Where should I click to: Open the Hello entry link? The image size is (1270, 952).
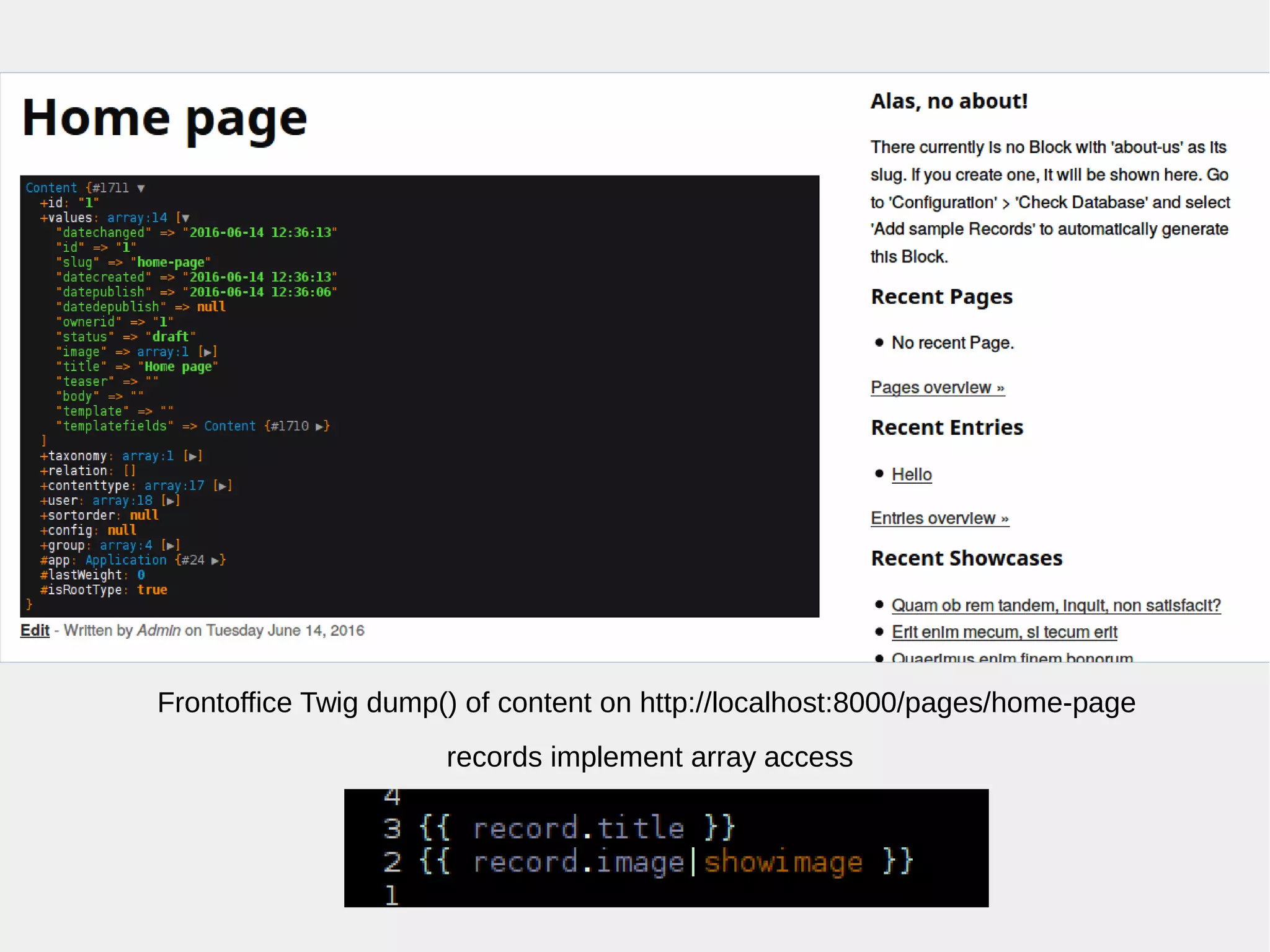(912, 474)
